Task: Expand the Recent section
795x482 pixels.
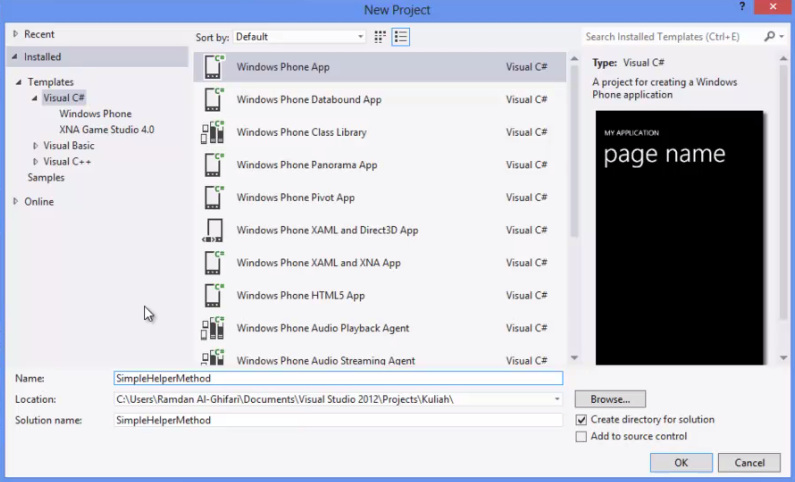Action: pyautogui.click(x=15, y=34)
